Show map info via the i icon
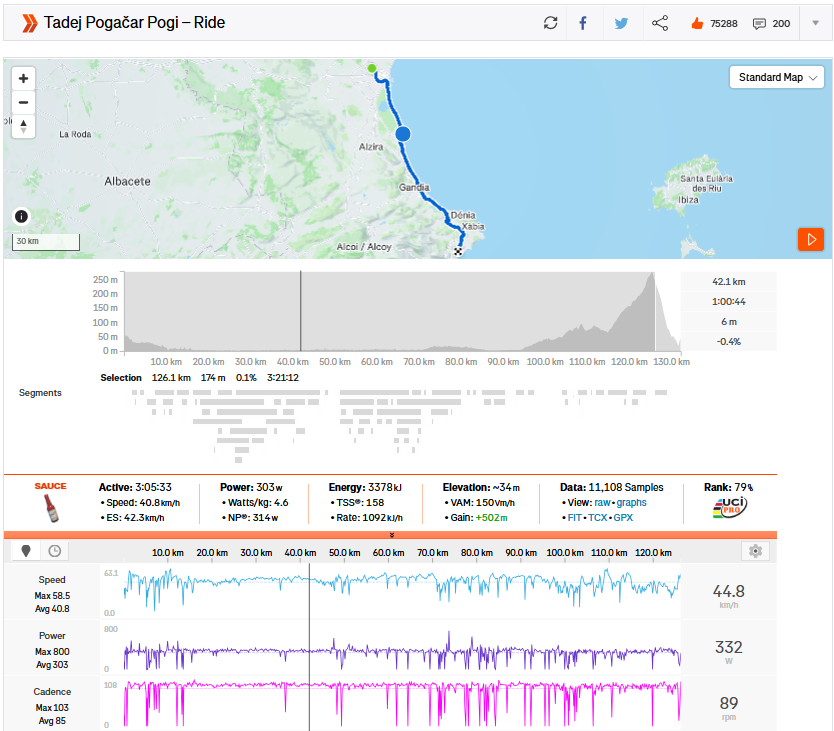834x731 pixels. click(x=22, y=216)
